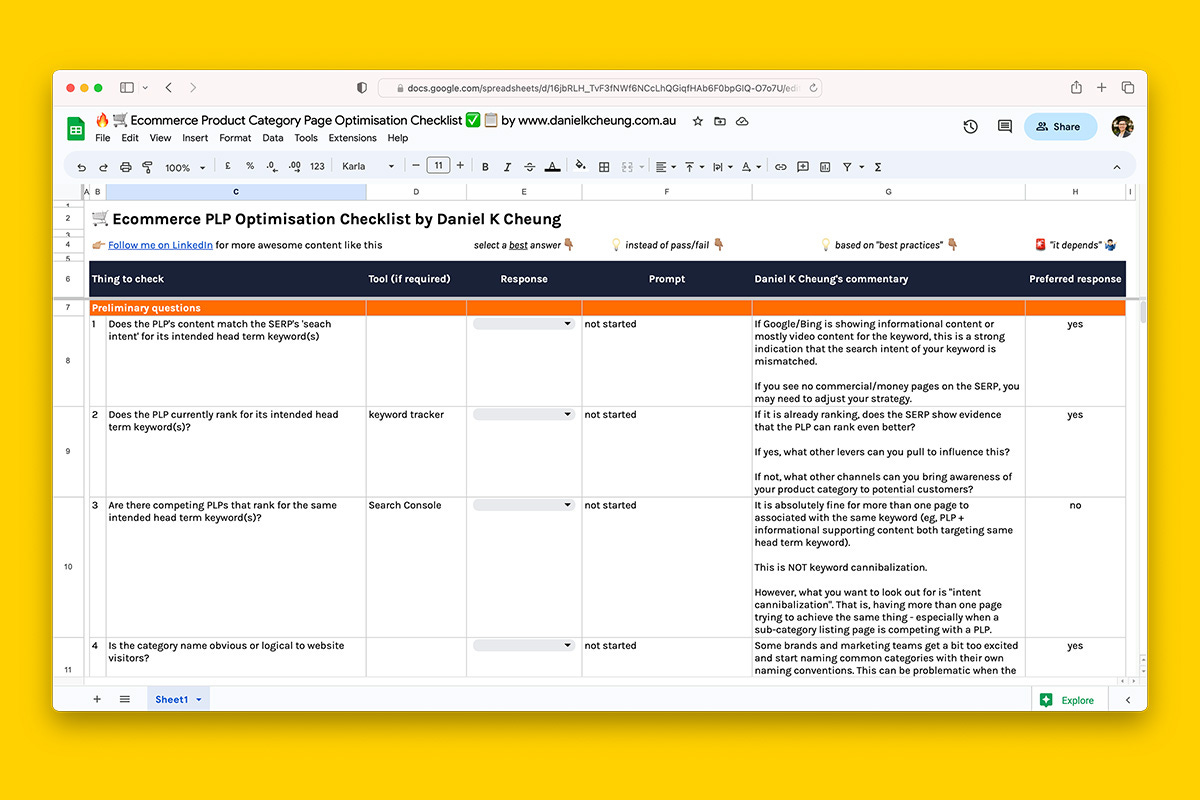The image size is (1200, 800).
Task: Click the Move to folder icon
Action: click(x=720, y=121)
